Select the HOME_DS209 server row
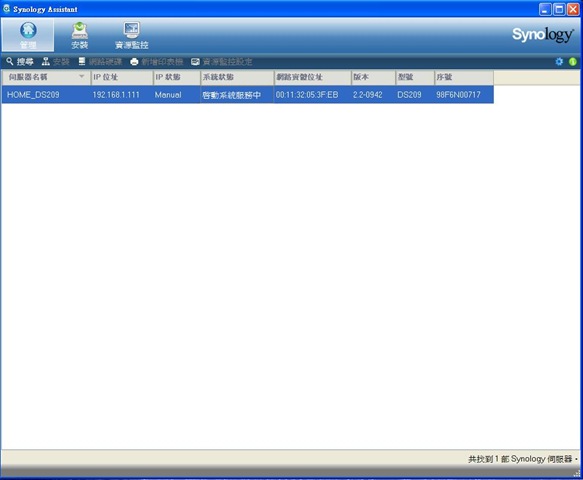This screenshot has height=480, width=583. click(248, 95)
